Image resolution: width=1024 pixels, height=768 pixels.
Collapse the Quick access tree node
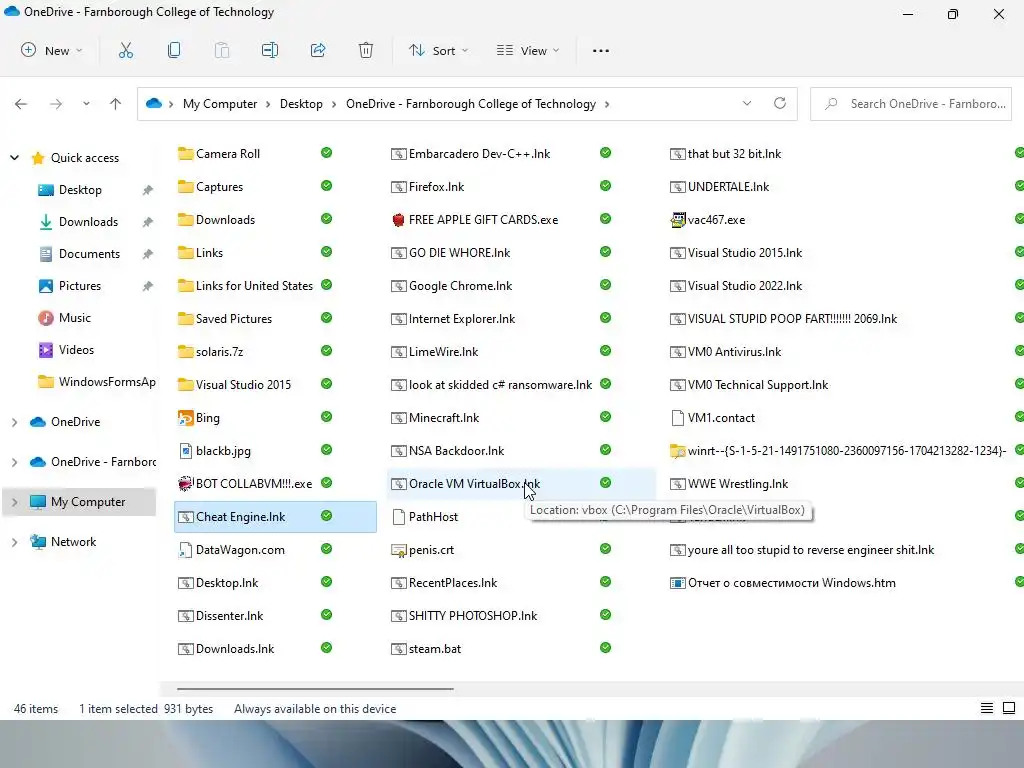[14, 157]
